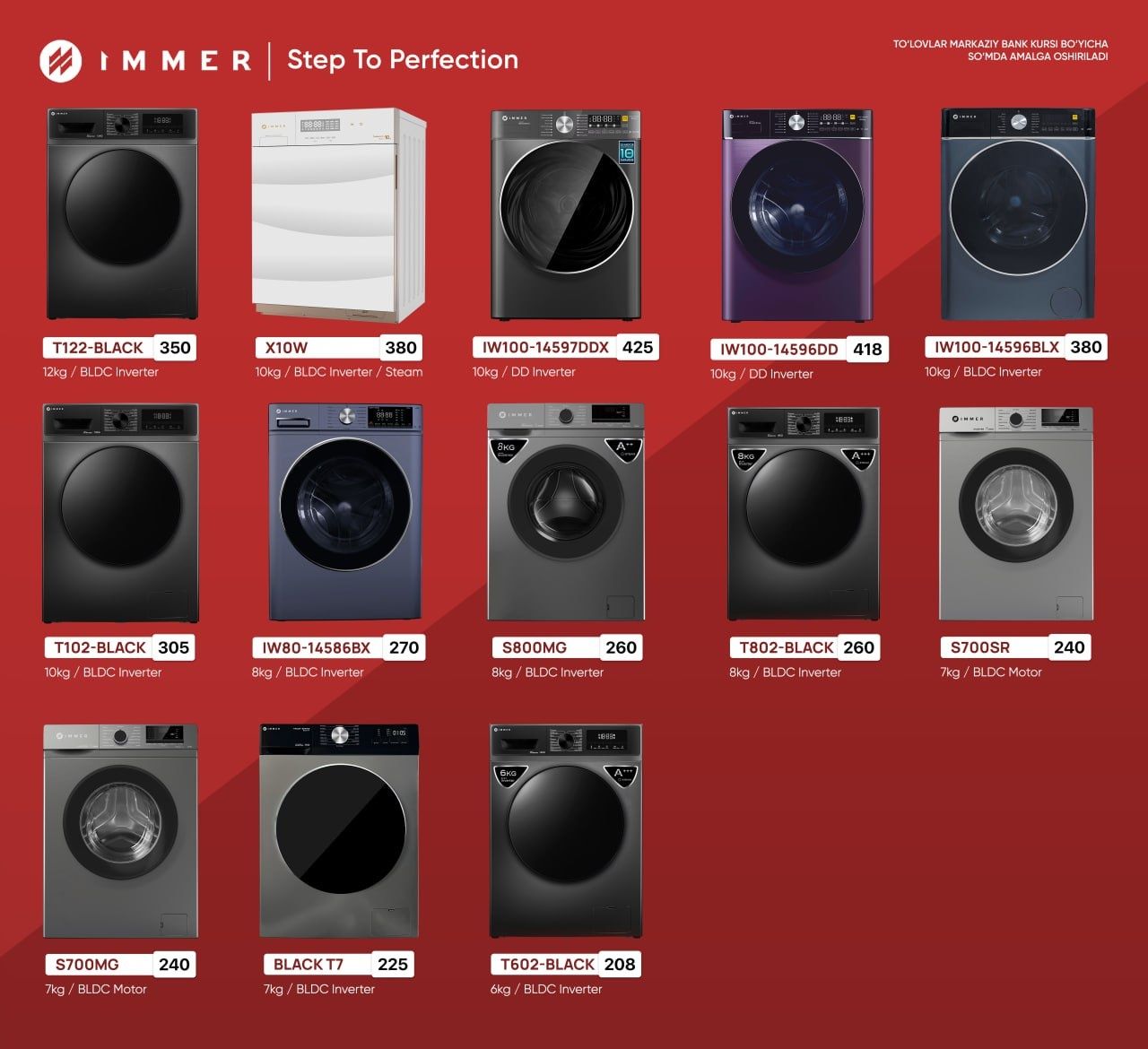Screen dimensions: 1148x1049
Task: Click the T602-BLACK model label
Action: point(547,965)
